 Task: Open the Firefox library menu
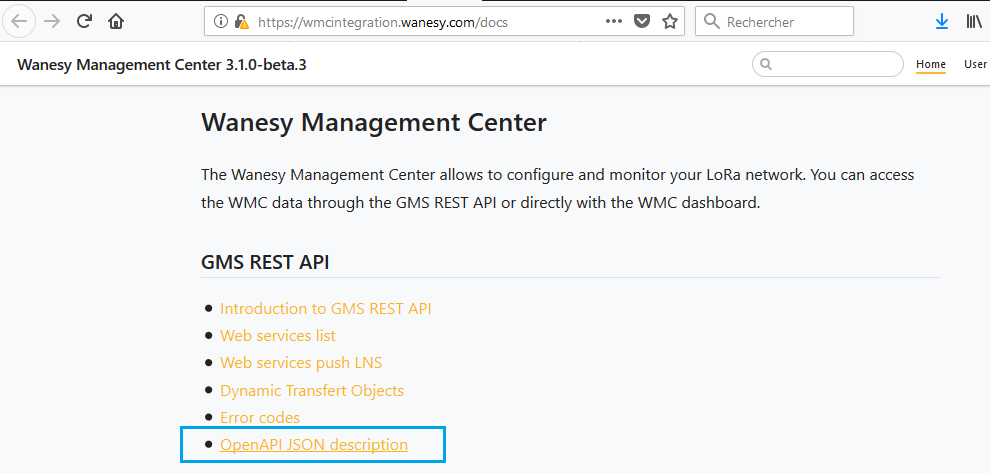(x=973, y=21)
